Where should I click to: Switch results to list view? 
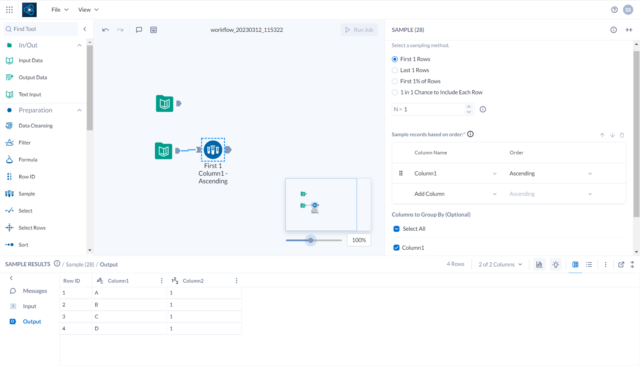(589, 264)
